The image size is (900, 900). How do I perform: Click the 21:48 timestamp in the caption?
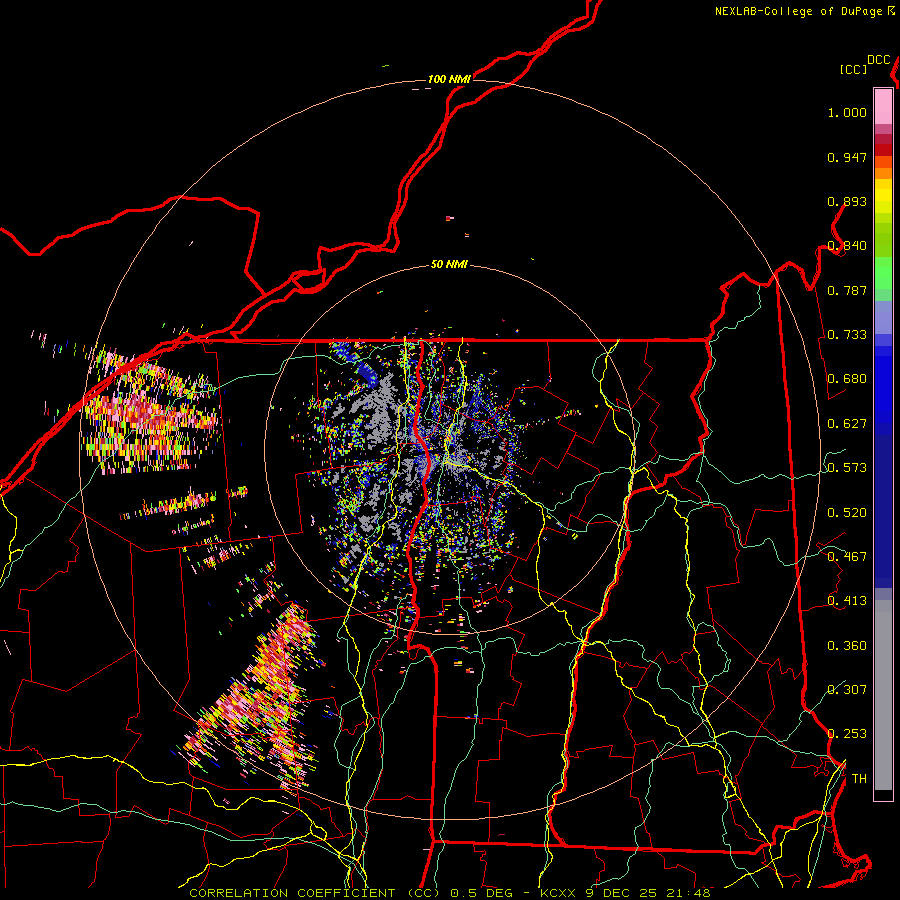click(x=688, y=893)
